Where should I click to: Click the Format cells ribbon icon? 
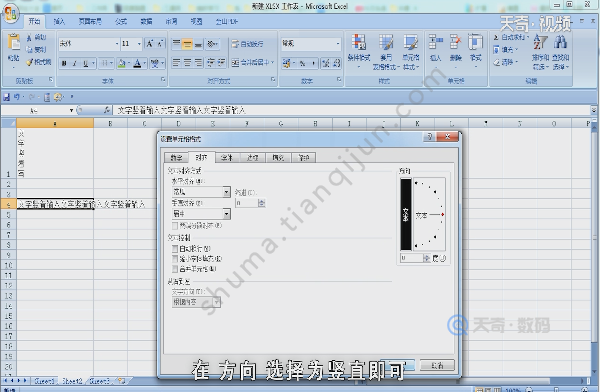click(475, 41)
